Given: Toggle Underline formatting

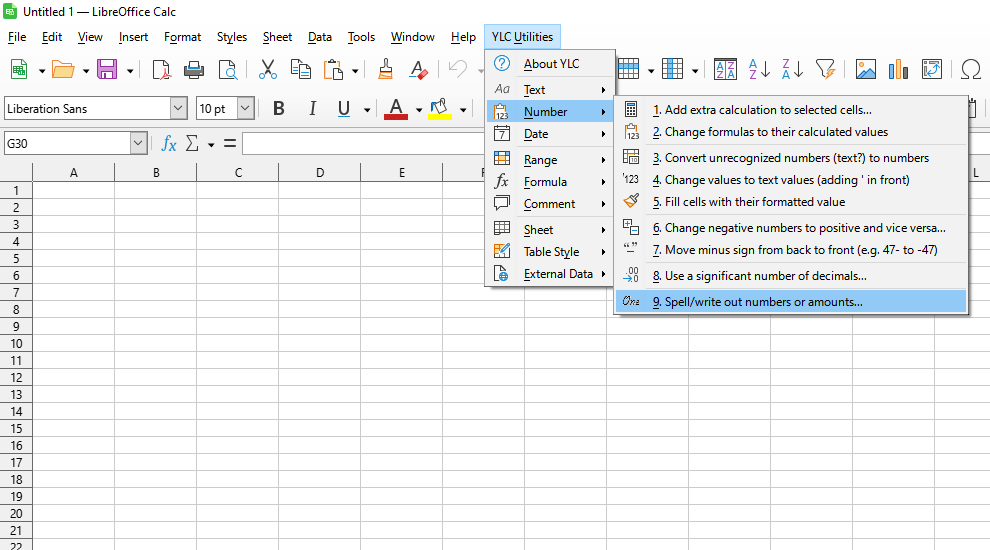Looking at the screenshot, I should (x=344, y=109).
